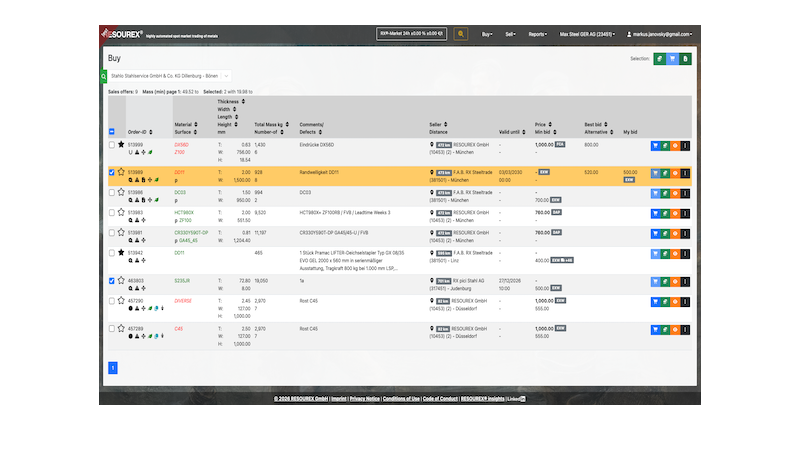Sort table by Seller
Image resolution: width=800 pixels, height=464 pixels.
(x=438, y=125)
